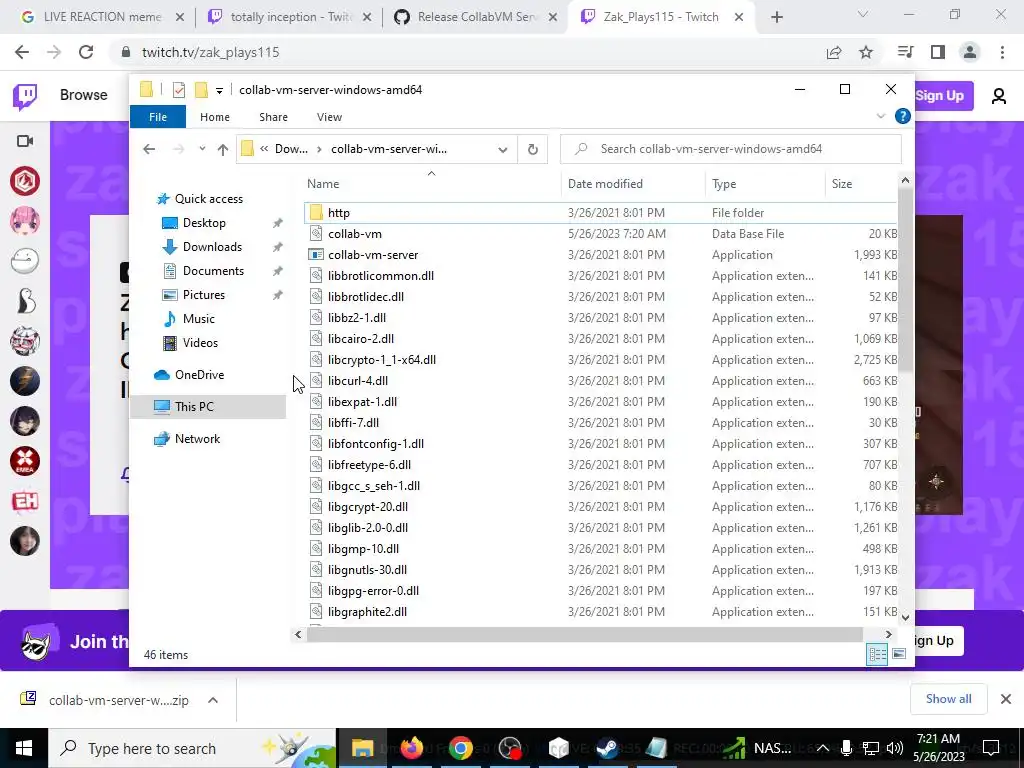The height and width of the screenshot is (768, 1024).
Task: Open the Home ribbon tab
Action: 215,117
